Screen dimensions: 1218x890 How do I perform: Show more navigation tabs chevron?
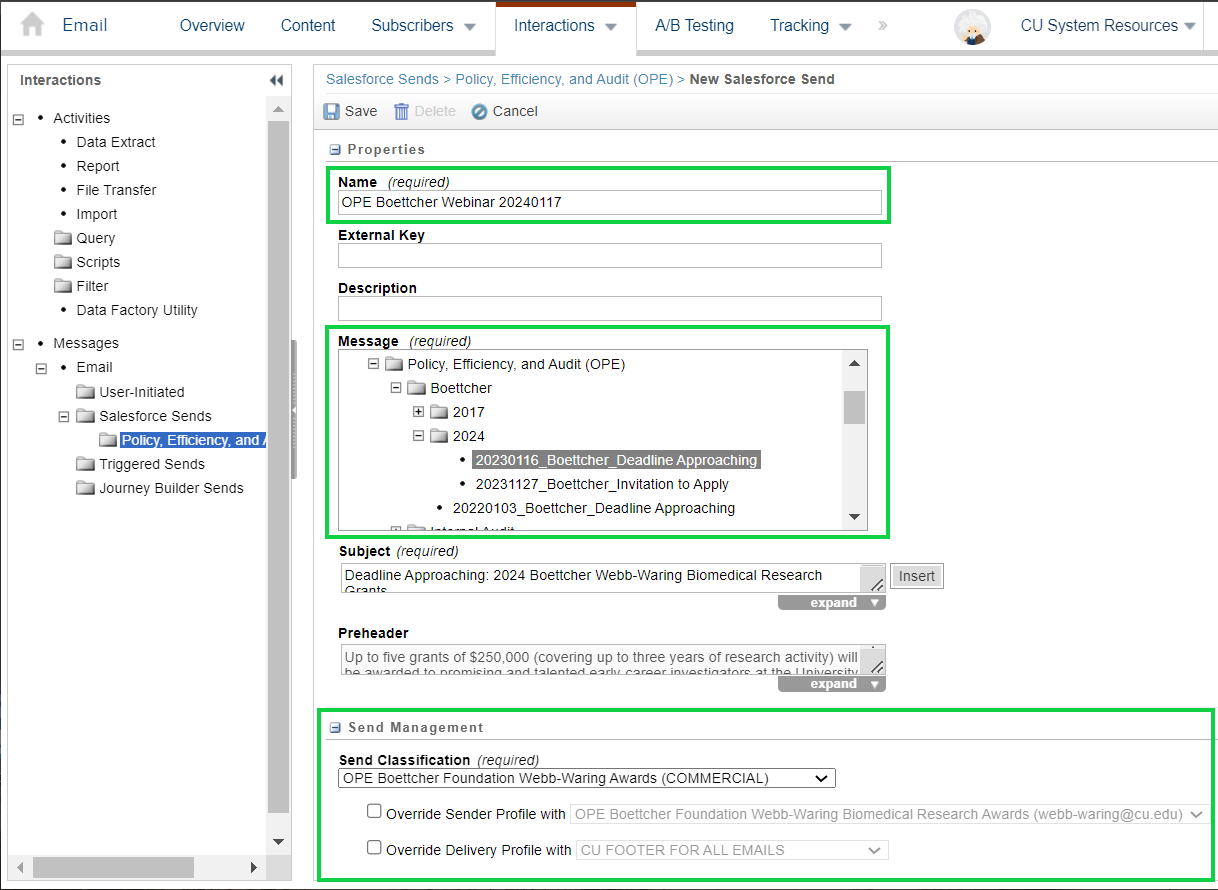point(882,26)
